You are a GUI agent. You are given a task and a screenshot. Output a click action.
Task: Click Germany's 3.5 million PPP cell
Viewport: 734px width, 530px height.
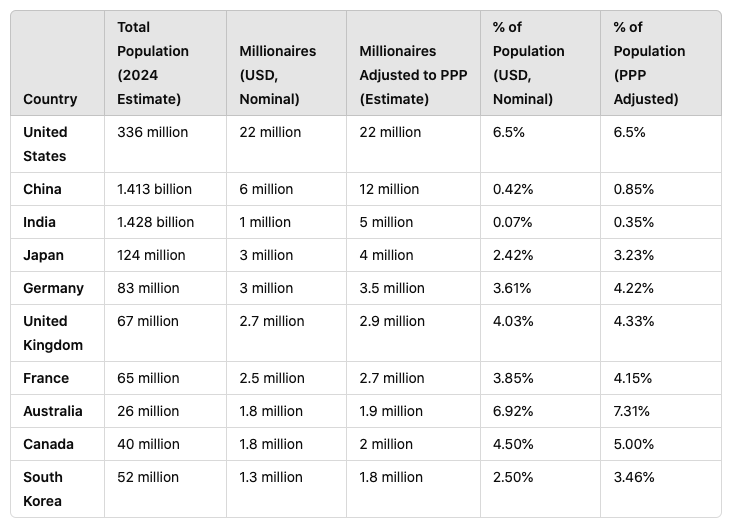click(x=392, y=288)
